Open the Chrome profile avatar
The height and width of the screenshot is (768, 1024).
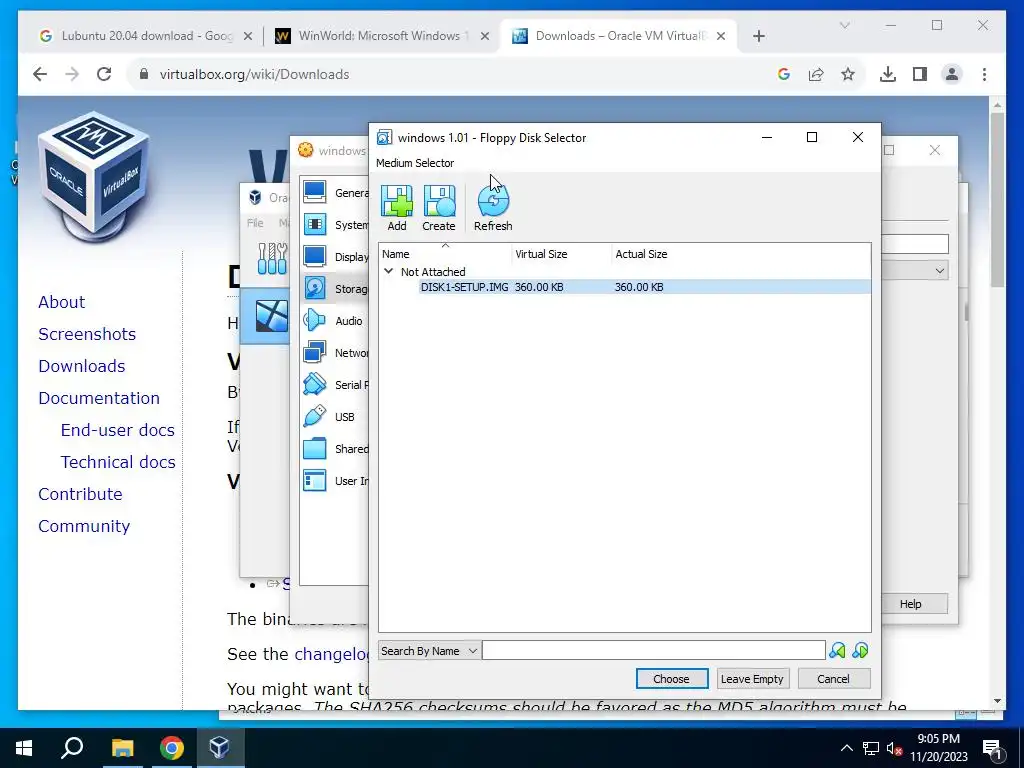pos(952,74)
